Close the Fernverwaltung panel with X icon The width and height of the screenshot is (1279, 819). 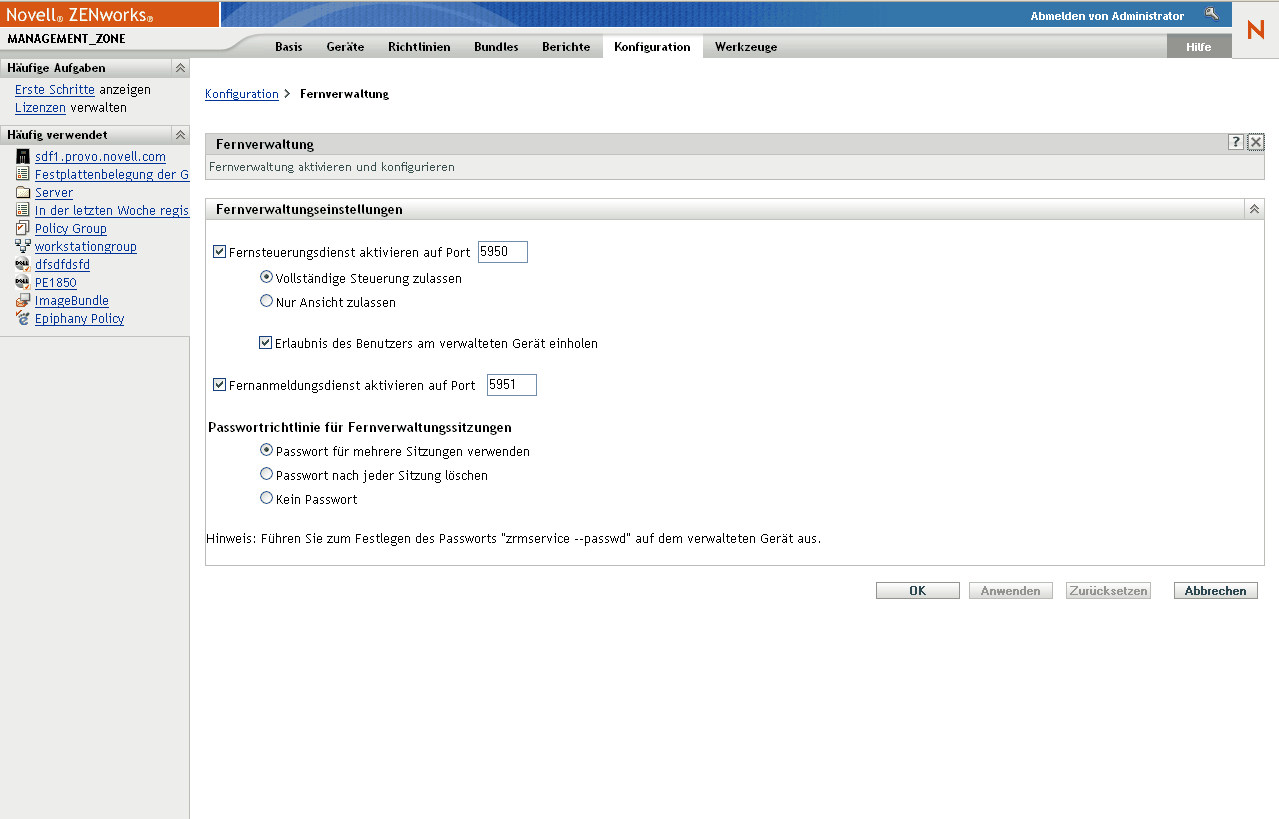click(x=1256, y=142)
